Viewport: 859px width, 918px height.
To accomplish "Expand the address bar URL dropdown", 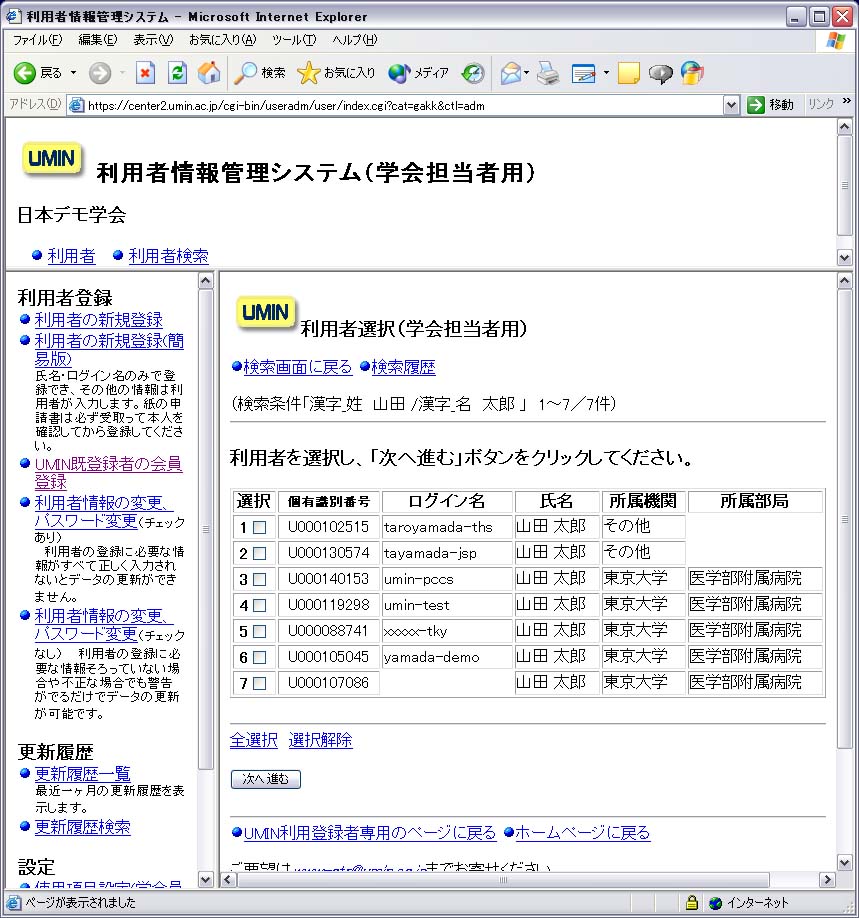I will click(731, 105).
